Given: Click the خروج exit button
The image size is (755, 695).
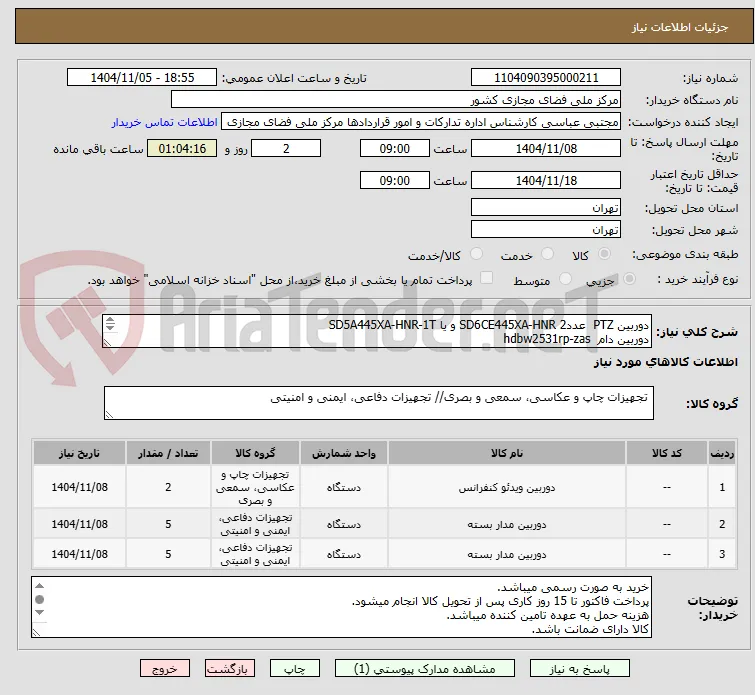Looking at the screenshot, I should (x=165, y=669).
